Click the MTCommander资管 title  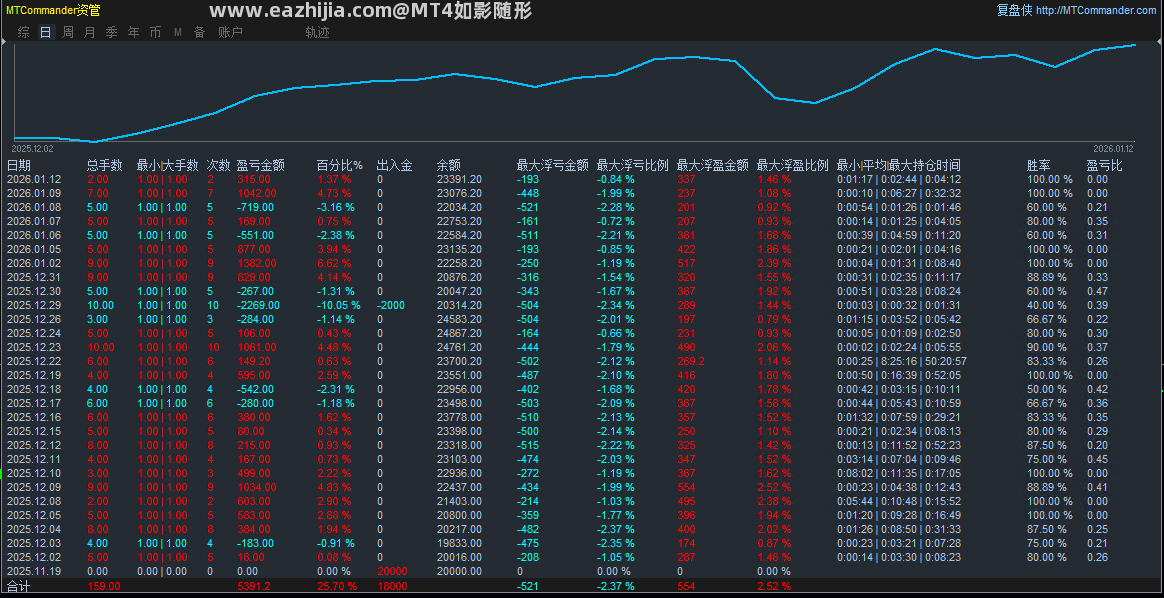(53, 10)
